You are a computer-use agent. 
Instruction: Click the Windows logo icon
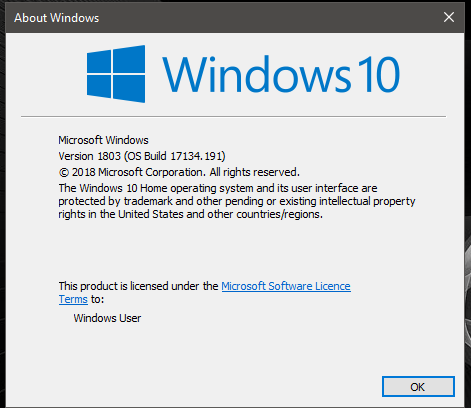point(116,74)
